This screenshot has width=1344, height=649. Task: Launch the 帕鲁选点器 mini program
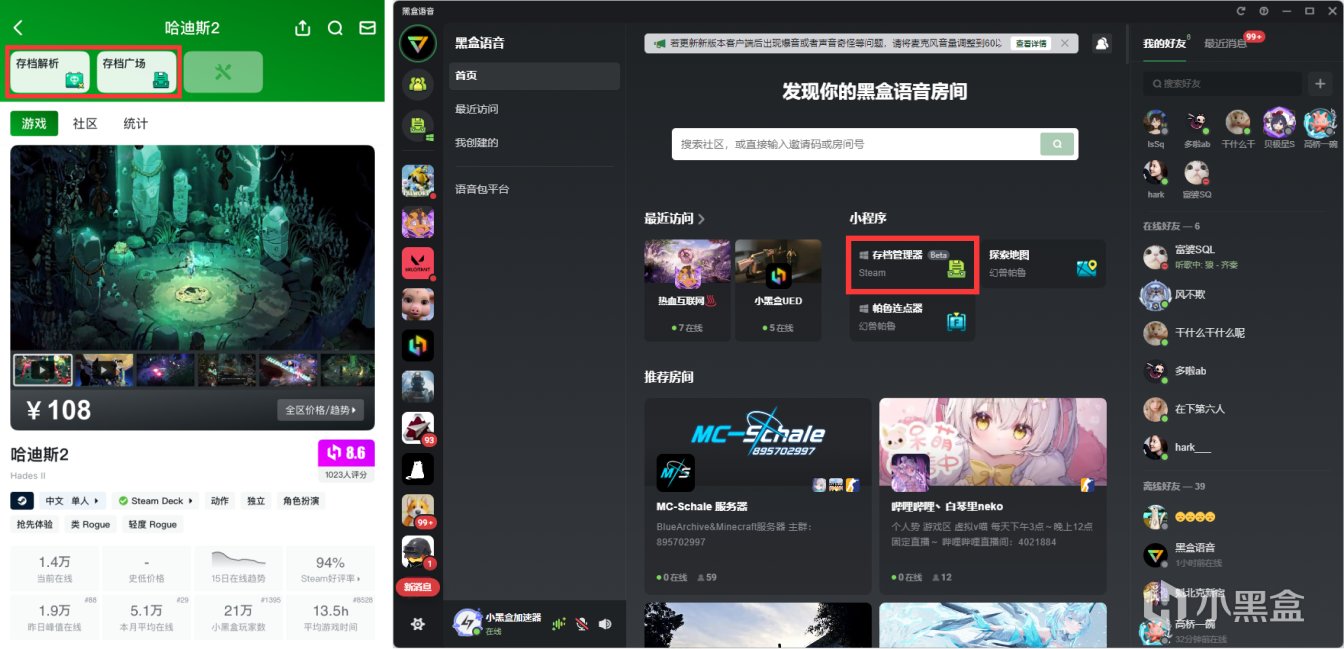coord(912,317)
